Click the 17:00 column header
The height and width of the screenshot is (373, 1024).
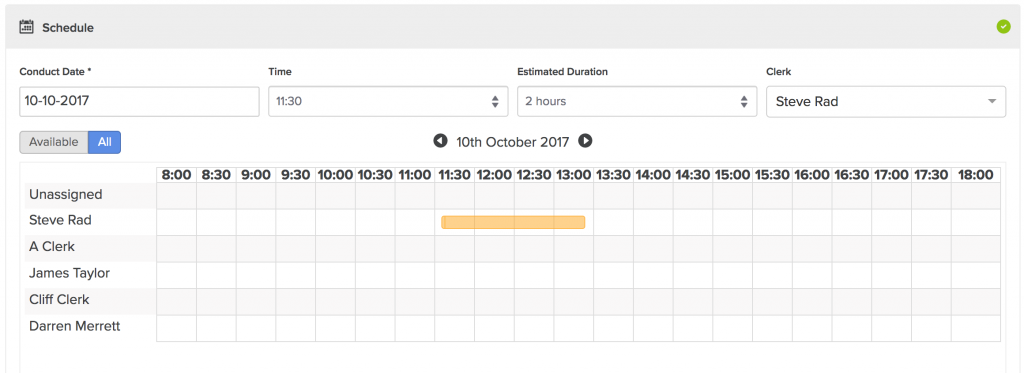(x=892, y=175)
